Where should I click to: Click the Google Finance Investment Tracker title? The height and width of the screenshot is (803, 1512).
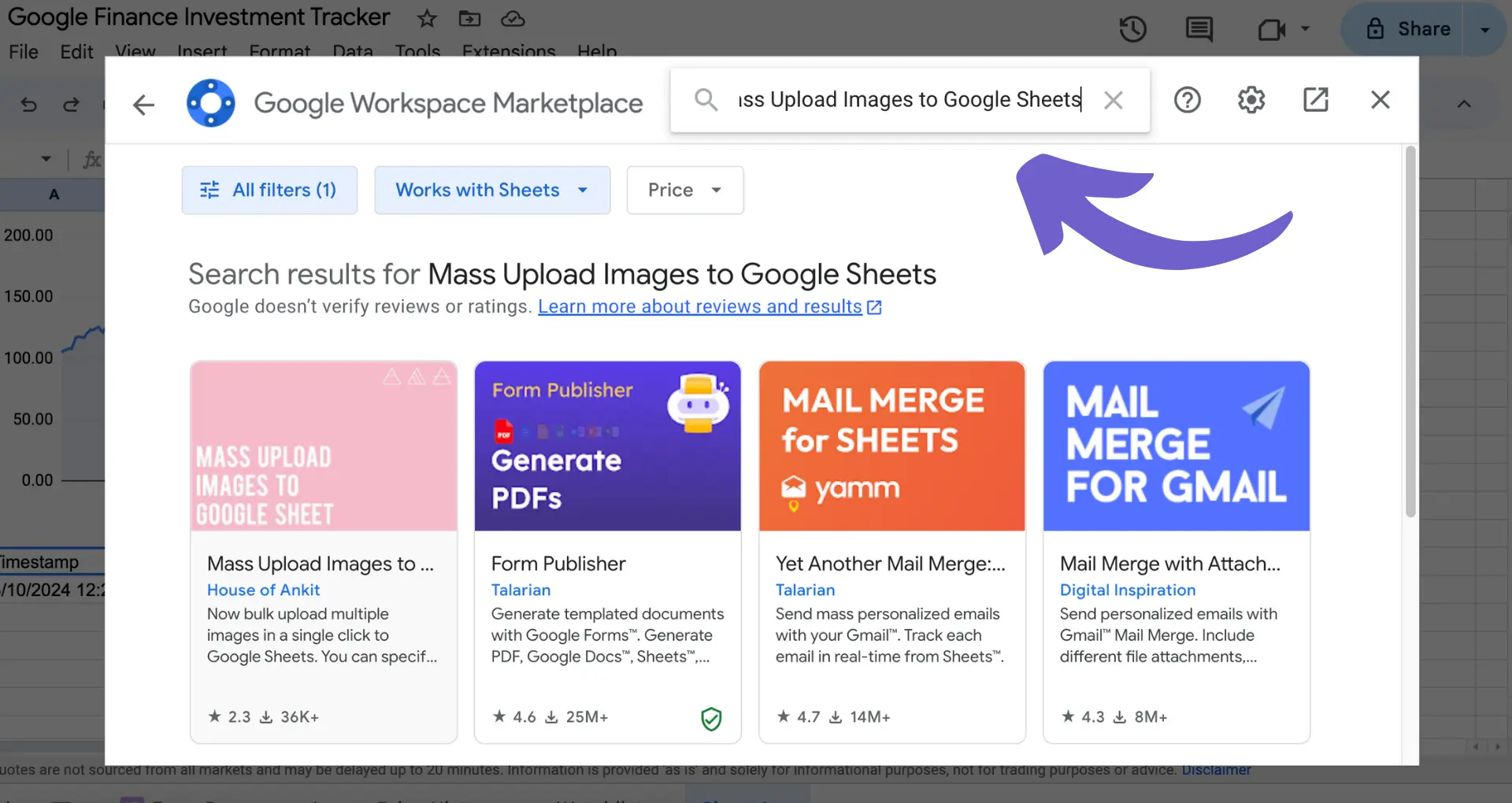[x=198, y=17]
